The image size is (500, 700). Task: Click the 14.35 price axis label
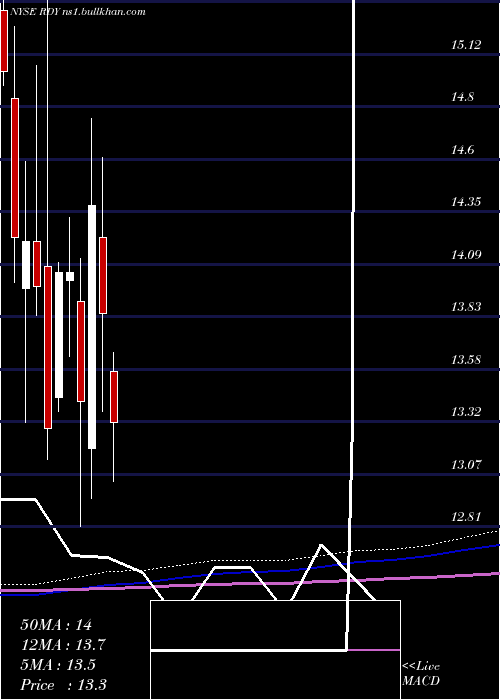[x=466, y=202]
